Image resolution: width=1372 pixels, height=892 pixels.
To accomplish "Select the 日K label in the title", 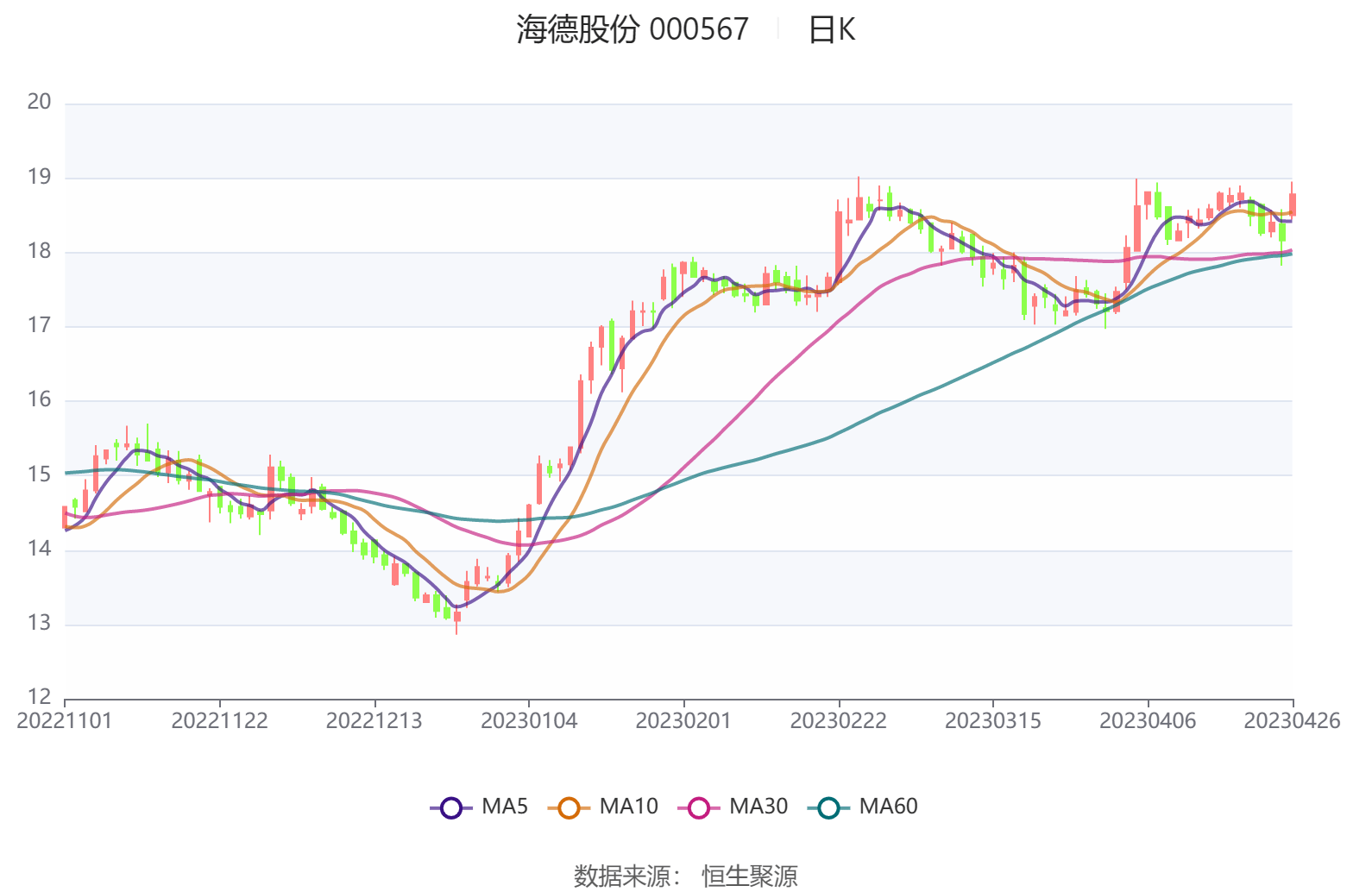I will pos(831,29).
